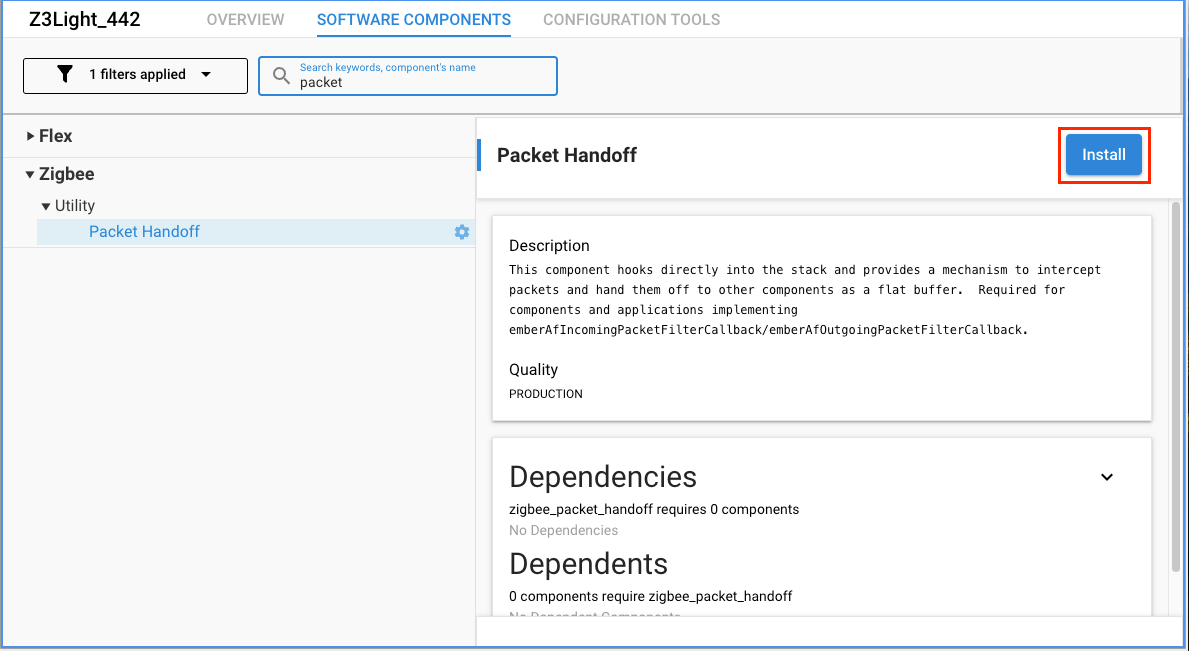Click the Z3Light_442 project title
1189x651 pixels.
click(x=85, y=20)
